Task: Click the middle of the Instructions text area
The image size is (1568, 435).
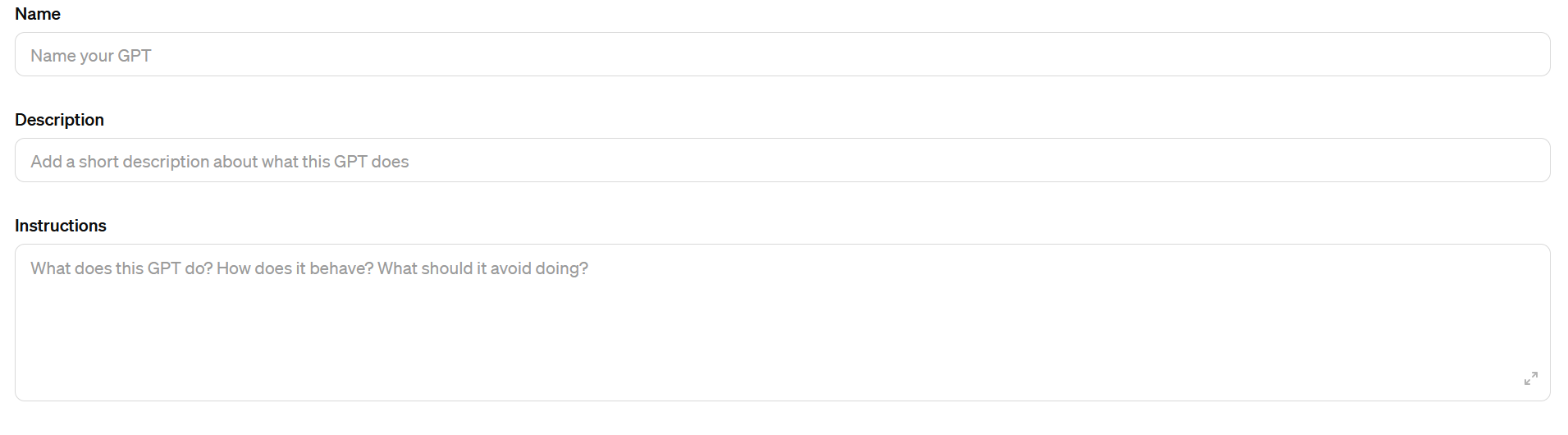Action: click(781, 323)
